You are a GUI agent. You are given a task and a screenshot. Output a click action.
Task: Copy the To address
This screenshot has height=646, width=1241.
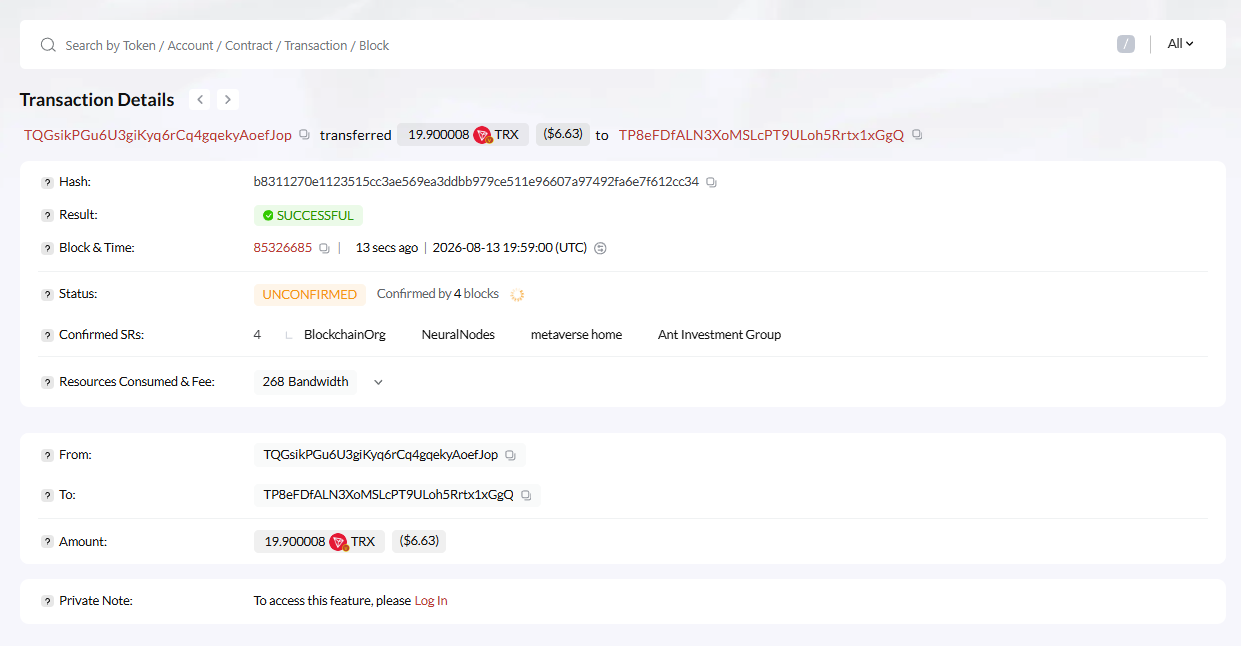[x=526, y=495]
